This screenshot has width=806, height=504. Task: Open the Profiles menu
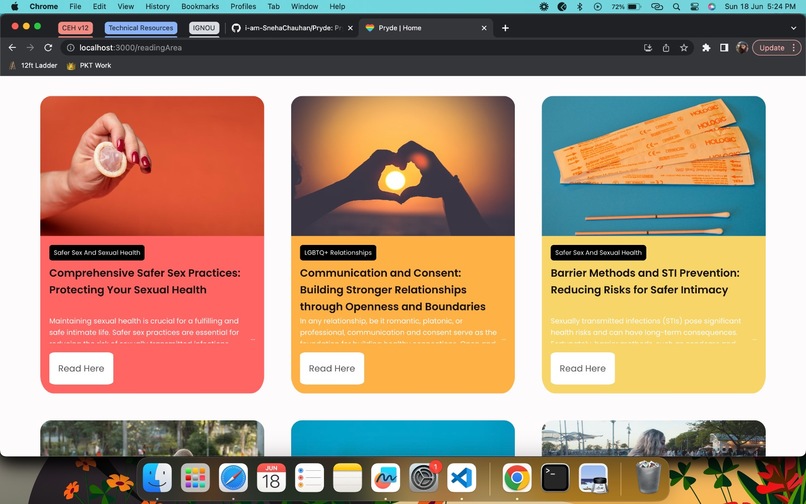(243, 7)
